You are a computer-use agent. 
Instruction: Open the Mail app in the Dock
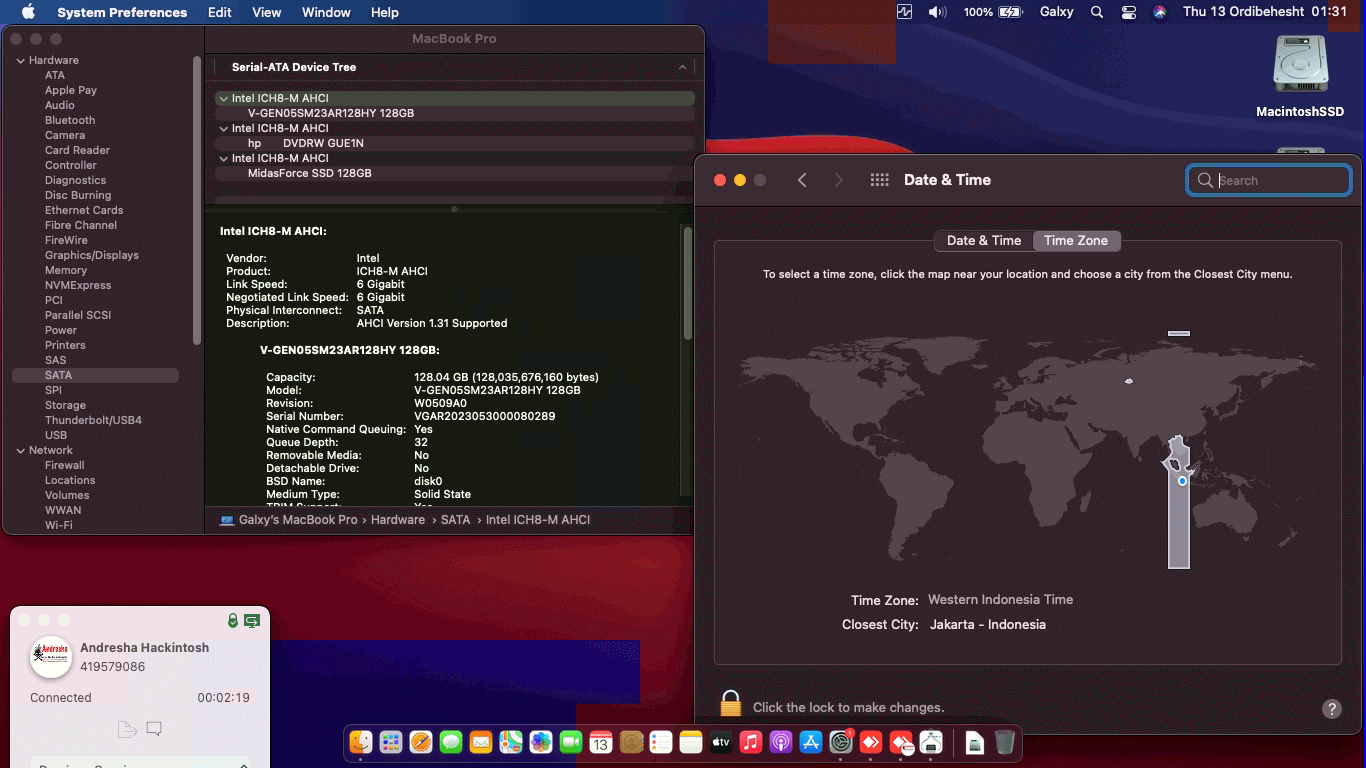[481, 742]
